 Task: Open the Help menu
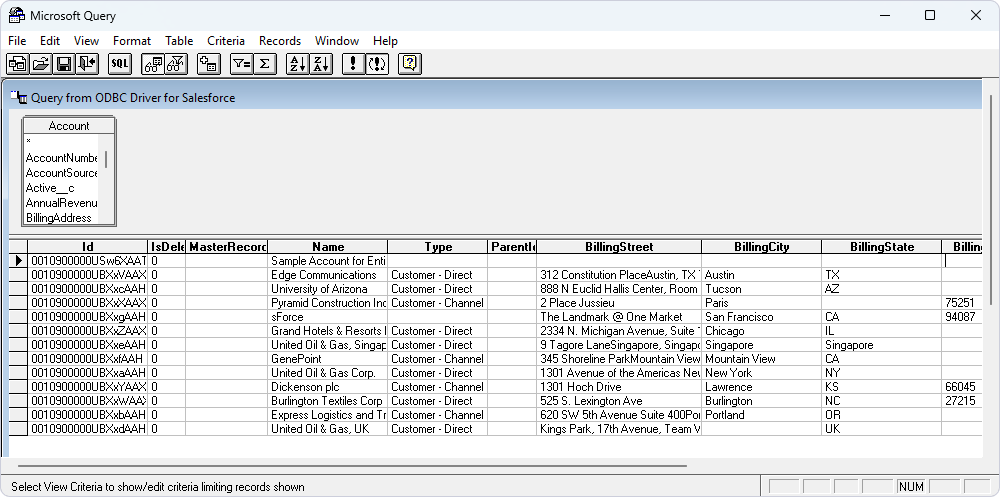(385, 41)
